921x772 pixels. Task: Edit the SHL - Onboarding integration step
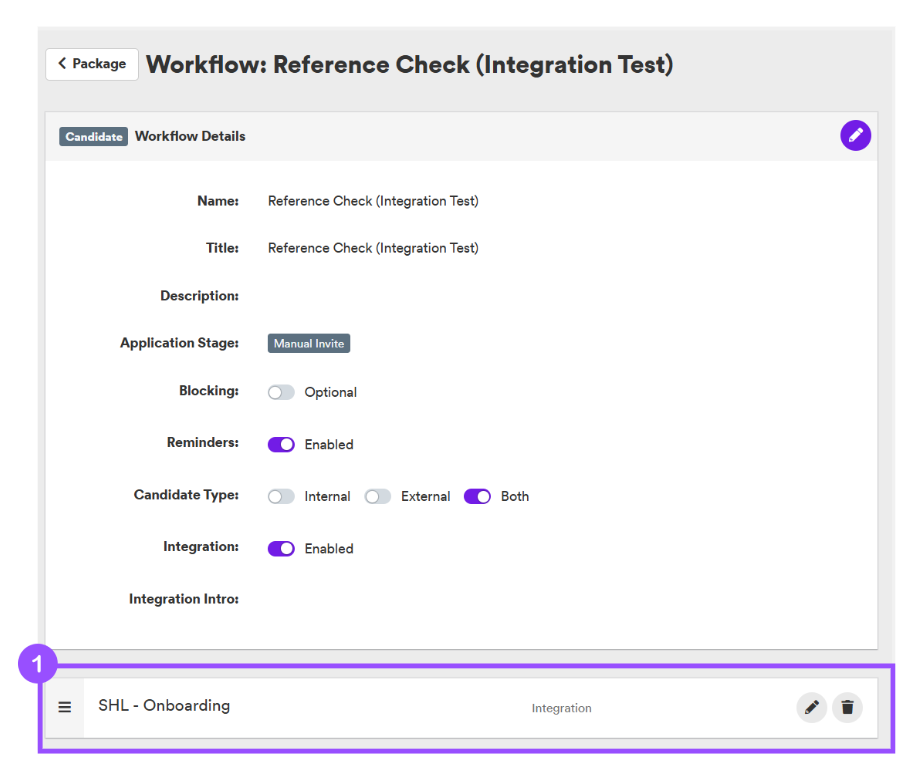[x=811, y=707]
